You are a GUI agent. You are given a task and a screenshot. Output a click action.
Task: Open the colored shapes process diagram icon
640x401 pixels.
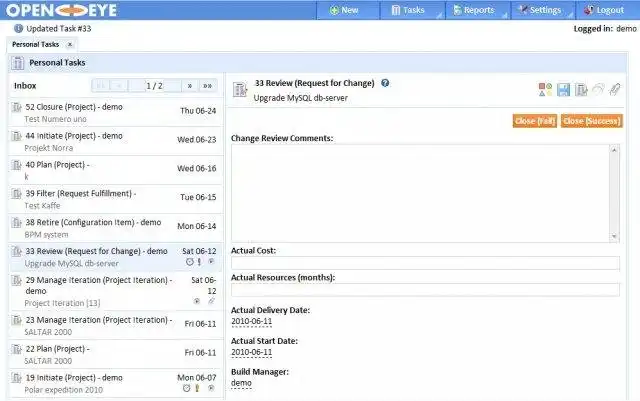click(545, 89)
